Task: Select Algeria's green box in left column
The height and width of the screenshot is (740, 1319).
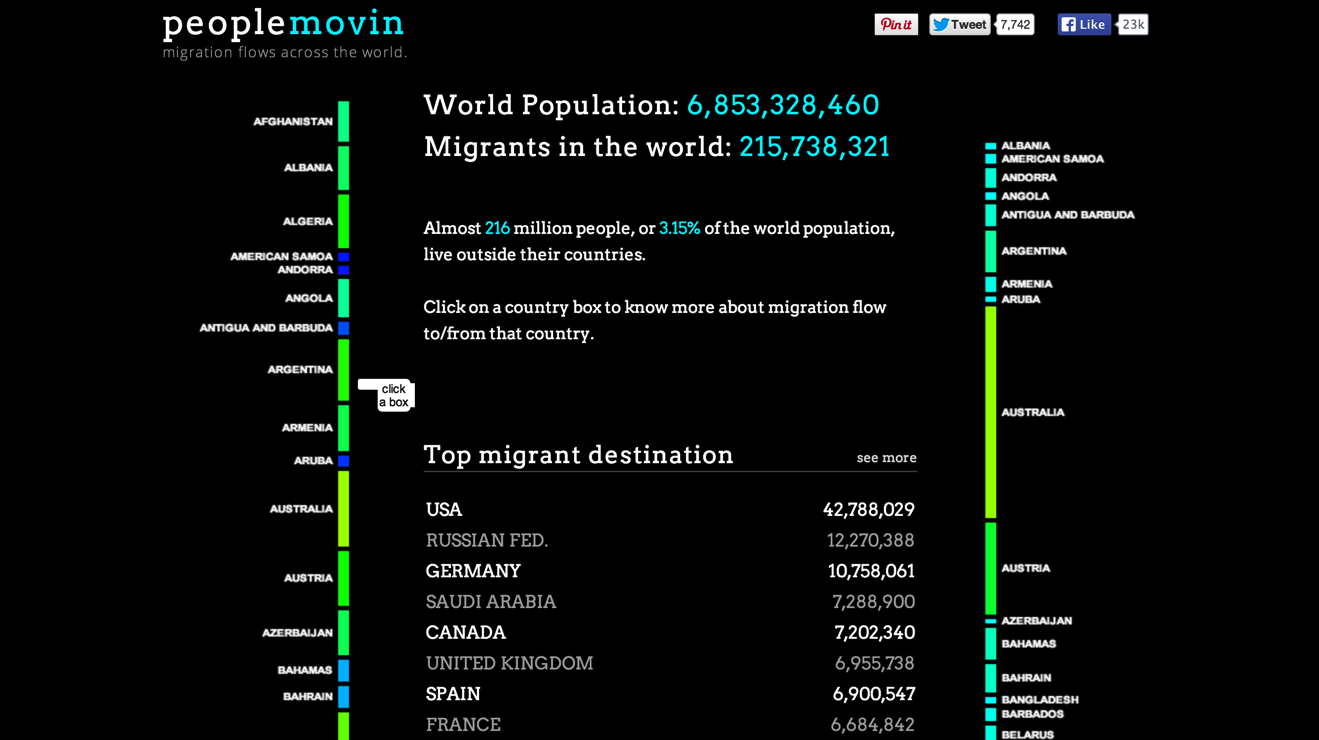Action: 344,221
